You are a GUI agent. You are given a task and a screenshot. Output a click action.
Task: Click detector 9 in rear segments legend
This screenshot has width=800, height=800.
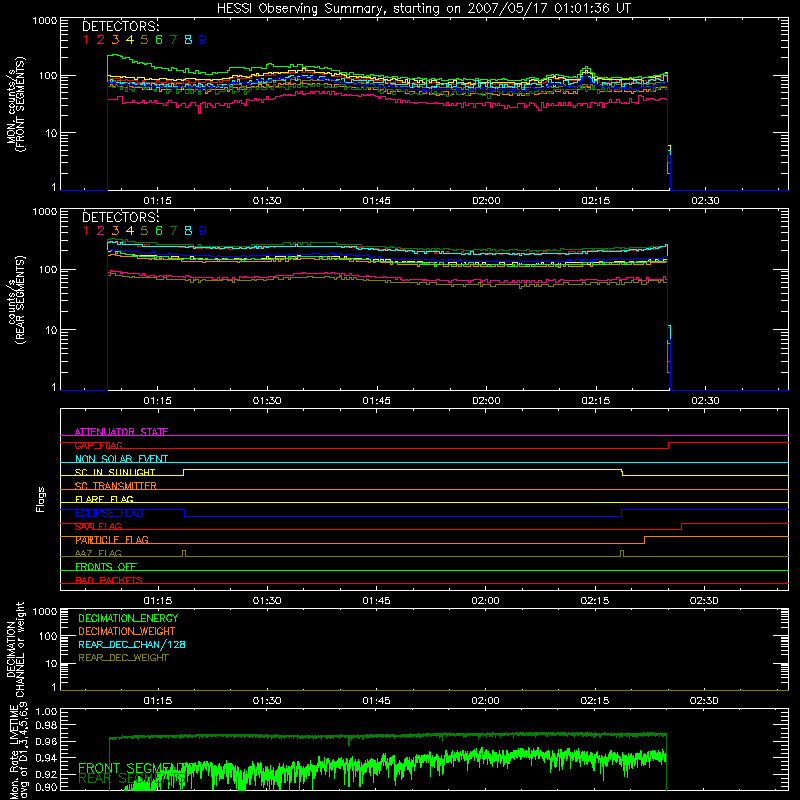click(x=203, y=231)
